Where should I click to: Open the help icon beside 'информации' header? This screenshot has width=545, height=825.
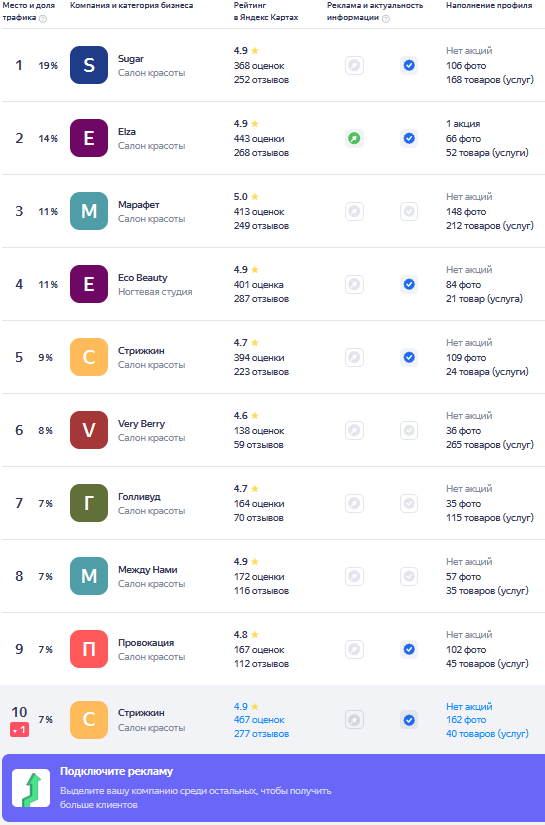(386, 19)
